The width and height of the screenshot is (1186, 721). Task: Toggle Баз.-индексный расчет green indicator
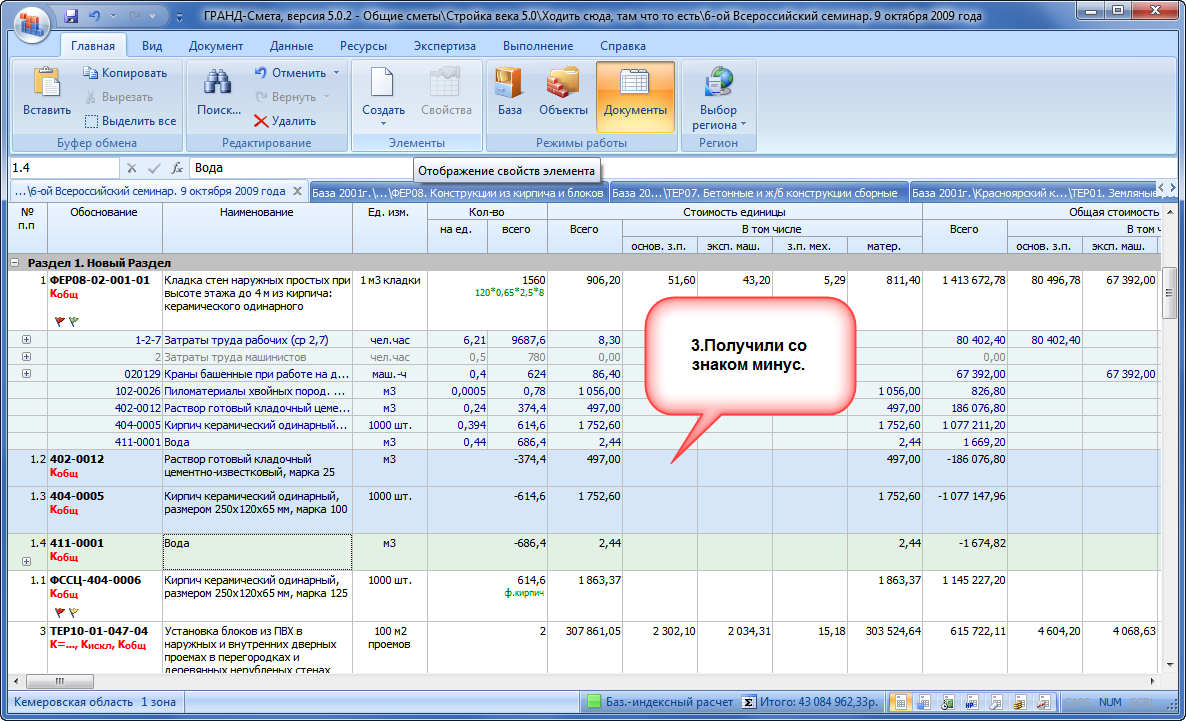[594, 702]
